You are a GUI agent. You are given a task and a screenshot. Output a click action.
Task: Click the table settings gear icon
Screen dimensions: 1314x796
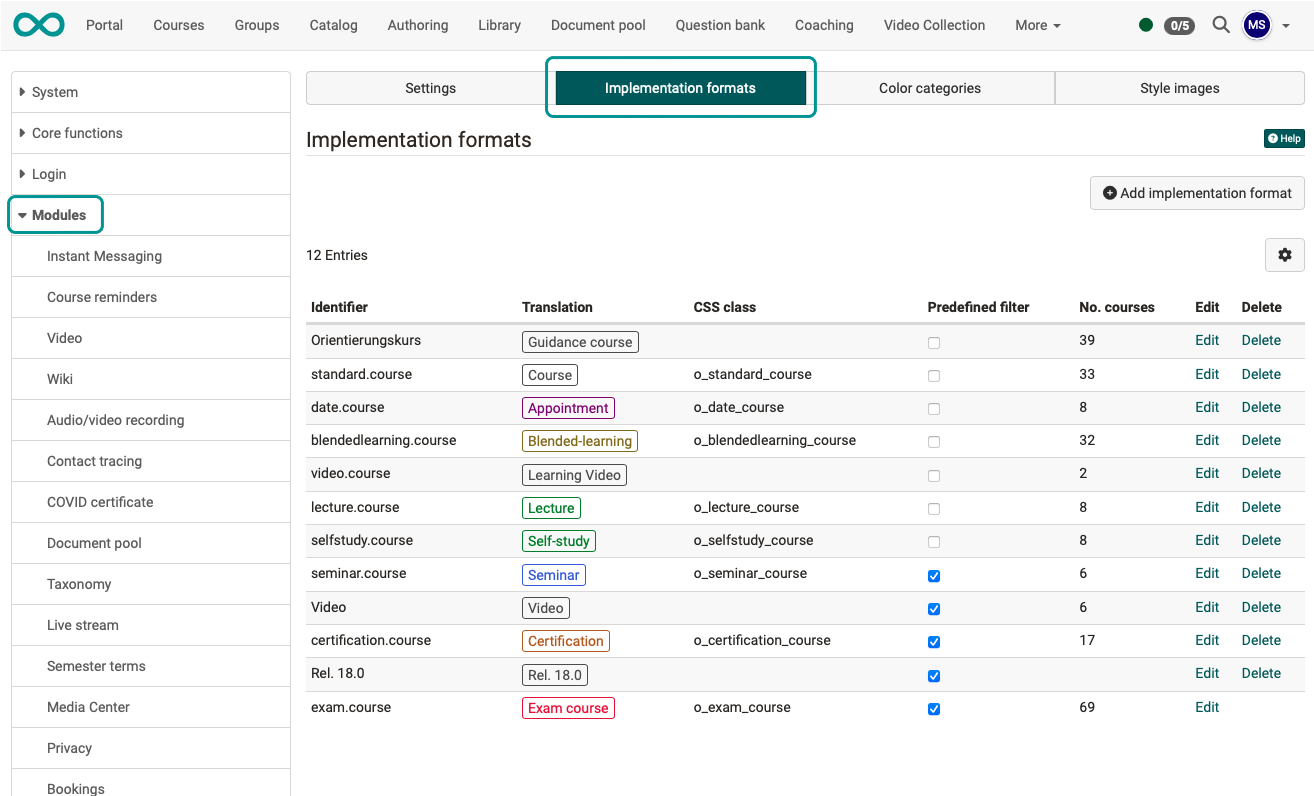click(1284, 255)
